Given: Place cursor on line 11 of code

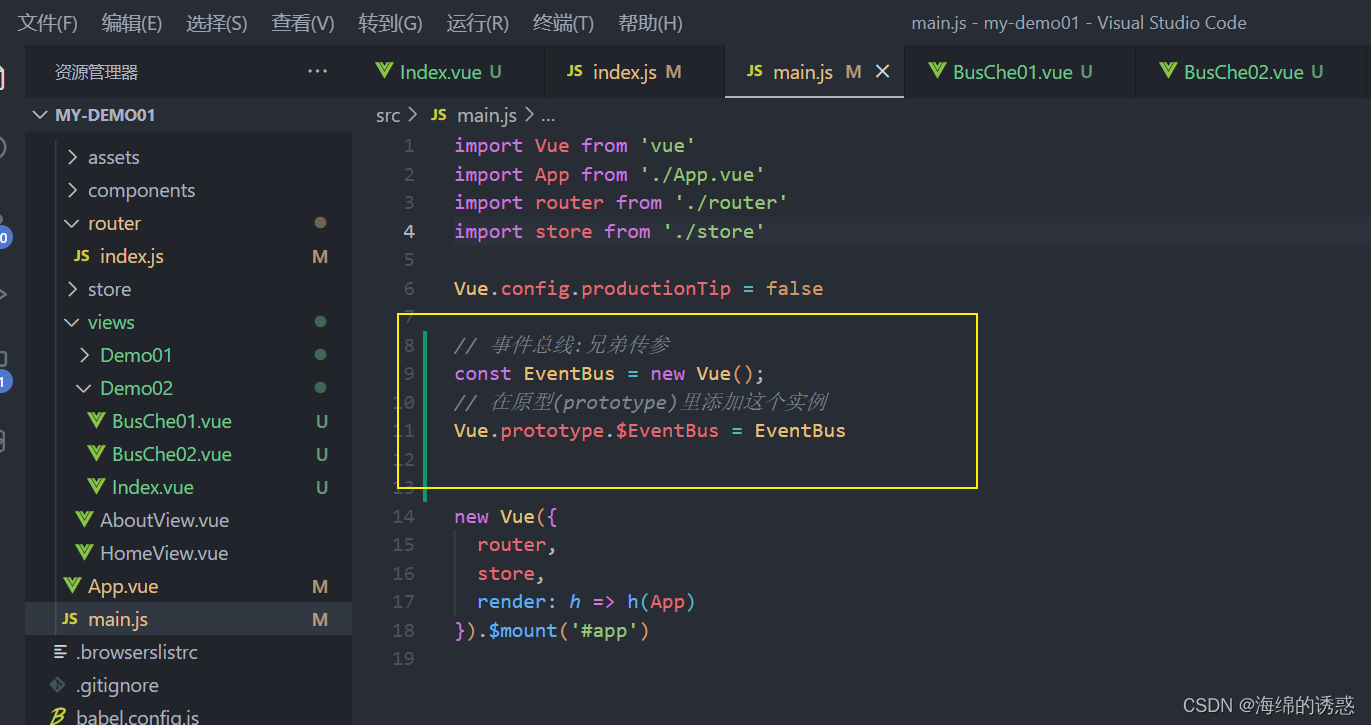Looking at the screenshot, I should (649, 431).
